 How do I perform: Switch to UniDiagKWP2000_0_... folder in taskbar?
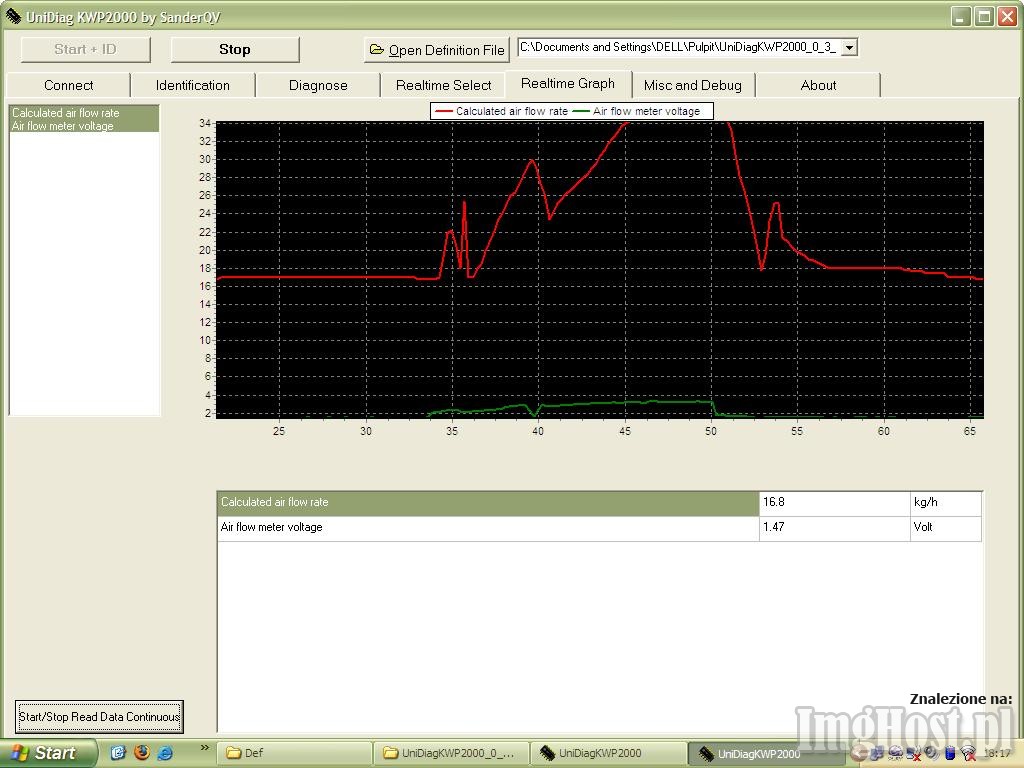tap(451, 753)
